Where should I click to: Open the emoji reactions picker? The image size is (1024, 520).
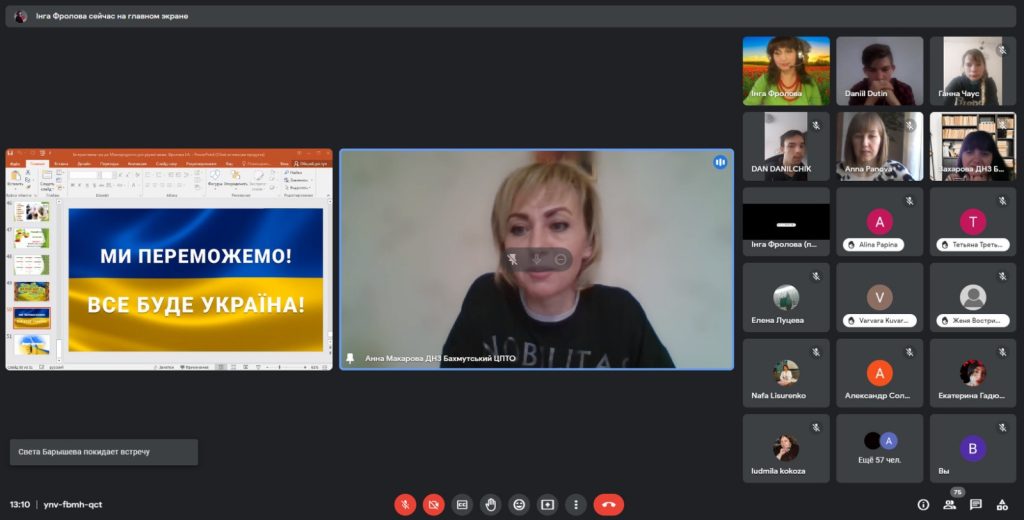click(518, 505)
